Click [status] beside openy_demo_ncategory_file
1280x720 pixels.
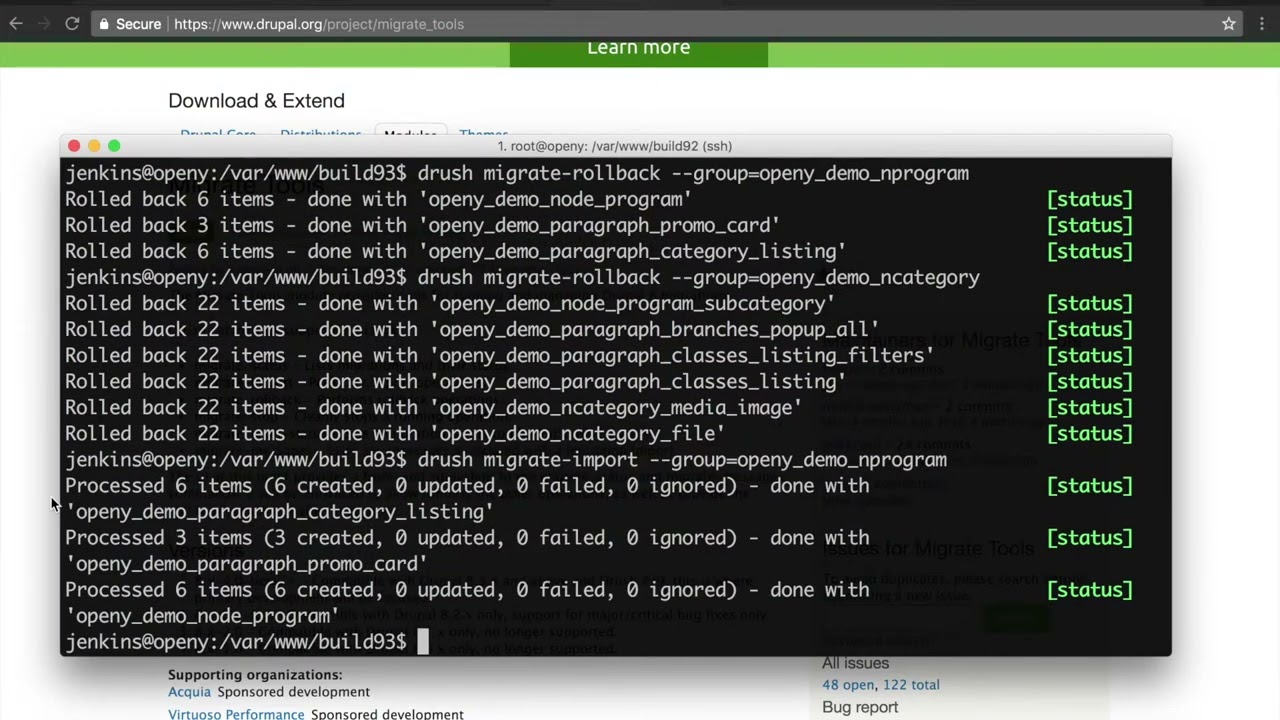[x=1090, y=433]
